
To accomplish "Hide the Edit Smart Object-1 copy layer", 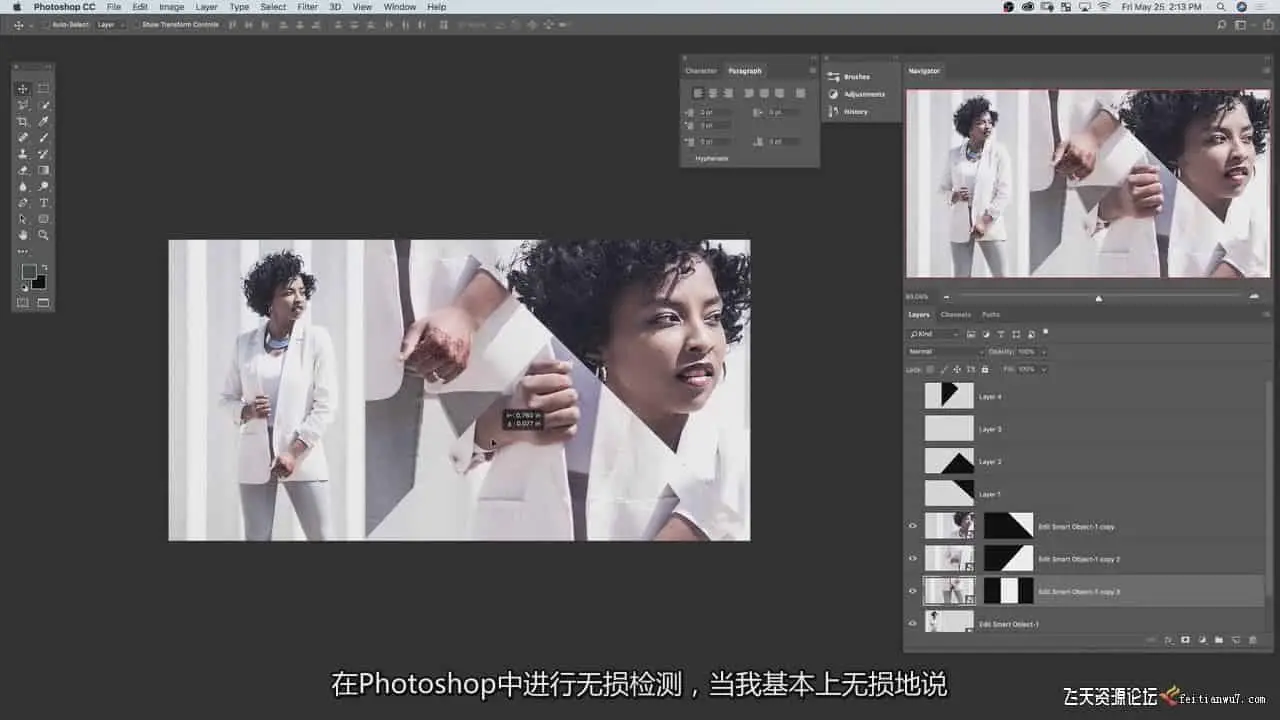I will (912, 526).
